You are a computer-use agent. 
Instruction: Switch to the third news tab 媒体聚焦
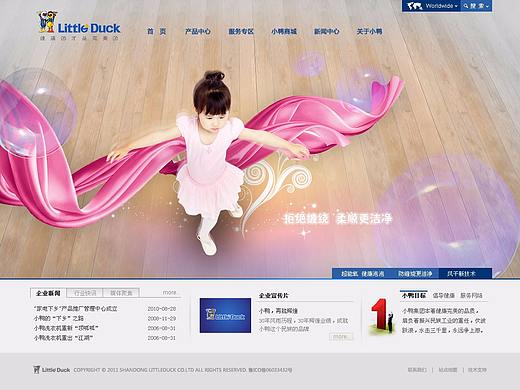point(121,293)
